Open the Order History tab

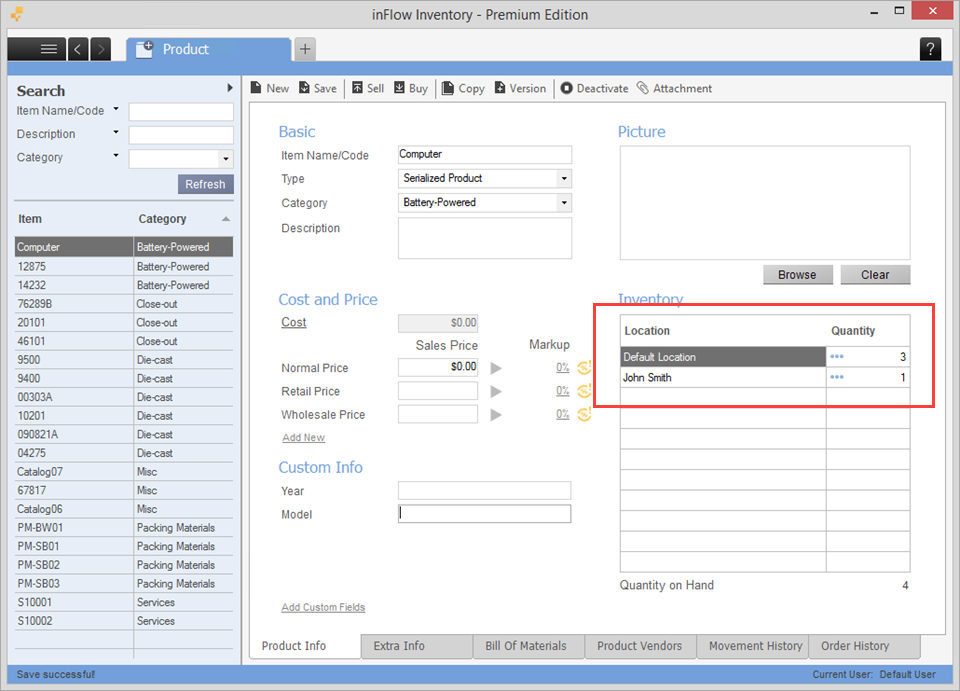pyautogui.click(x=864, y=646)
